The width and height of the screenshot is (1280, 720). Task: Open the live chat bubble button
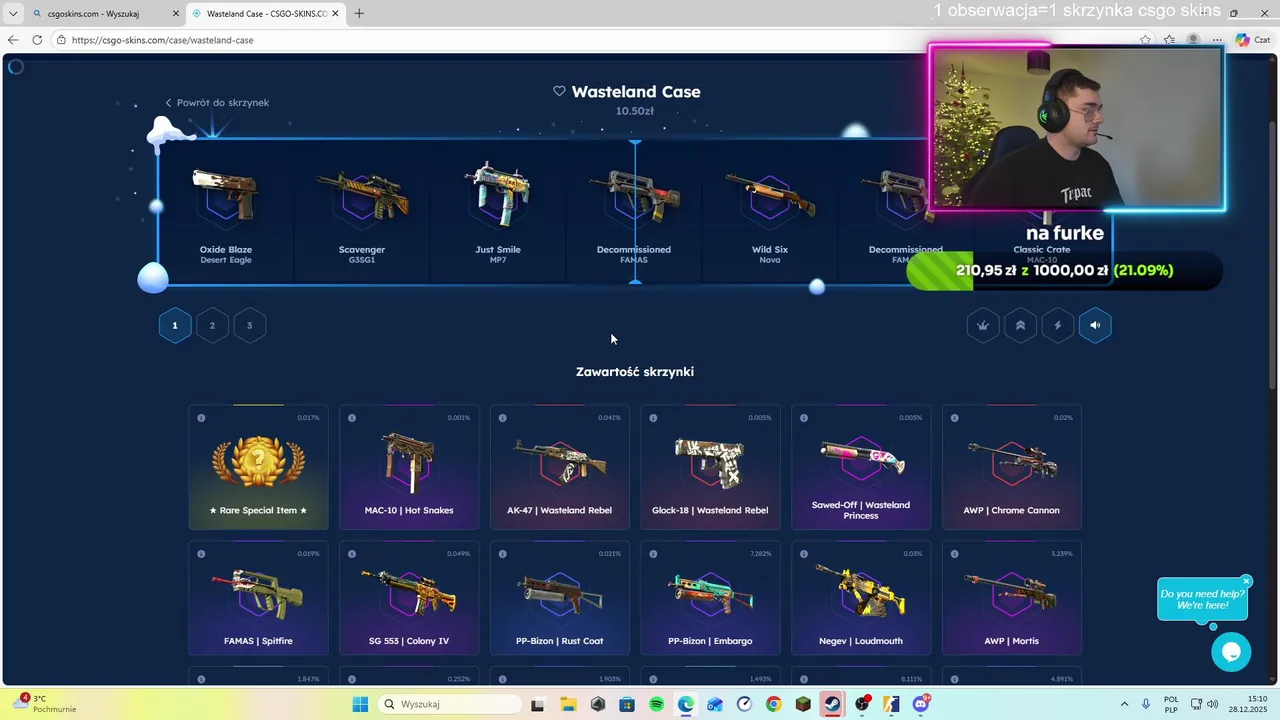[x=1231, y=652]
